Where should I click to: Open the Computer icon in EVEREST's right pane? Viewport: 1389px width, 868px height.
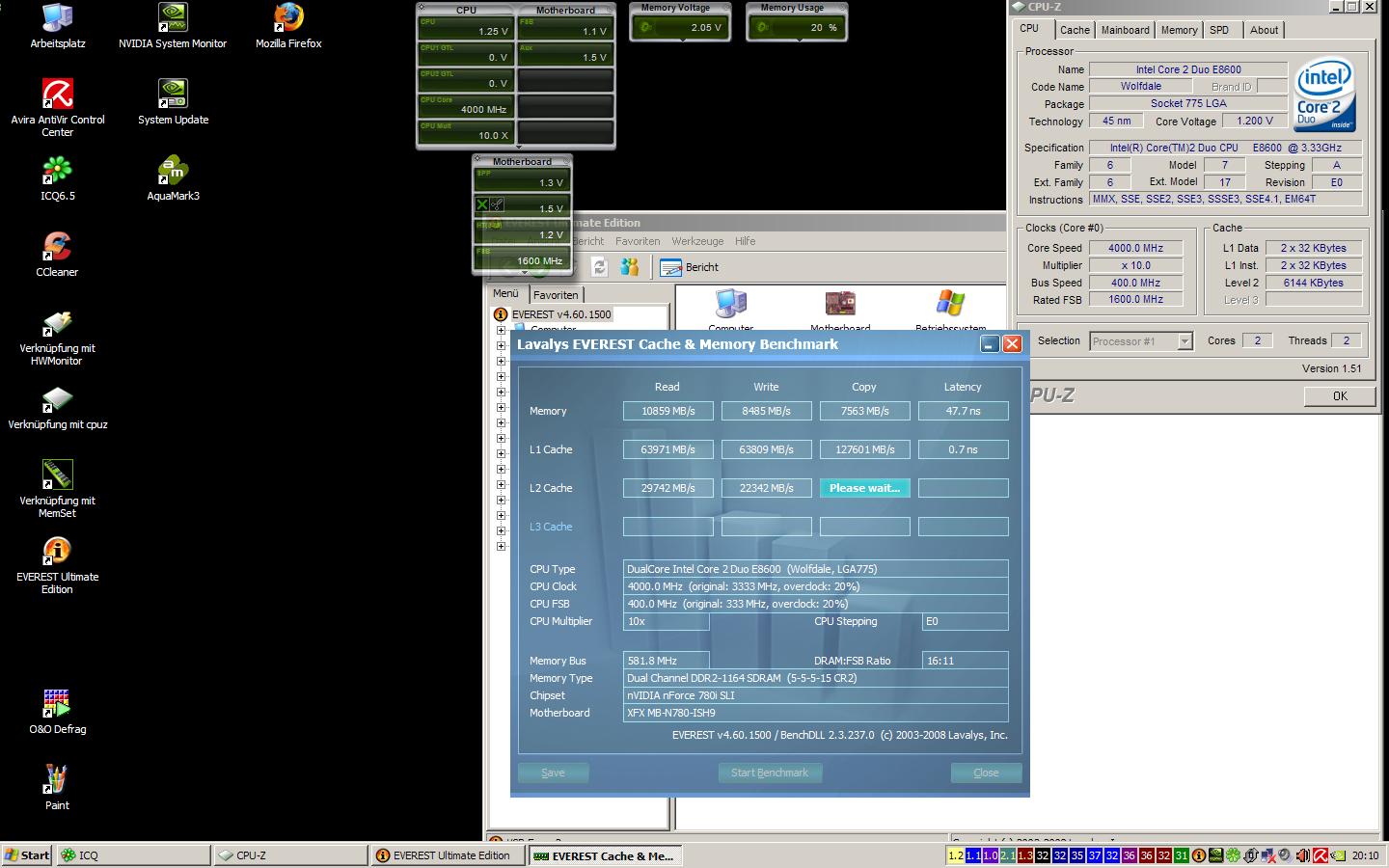[731, 305]
